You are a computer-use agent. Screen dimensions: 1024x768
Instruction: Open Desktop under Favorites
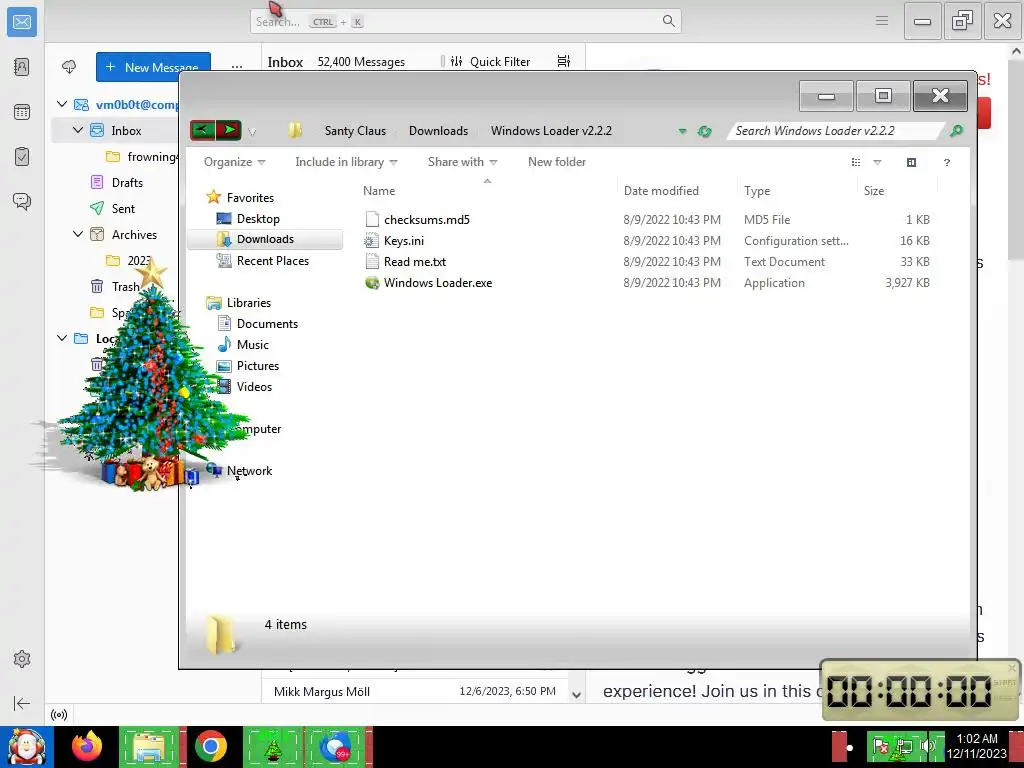pyautogui.click(x=258, y=219)
